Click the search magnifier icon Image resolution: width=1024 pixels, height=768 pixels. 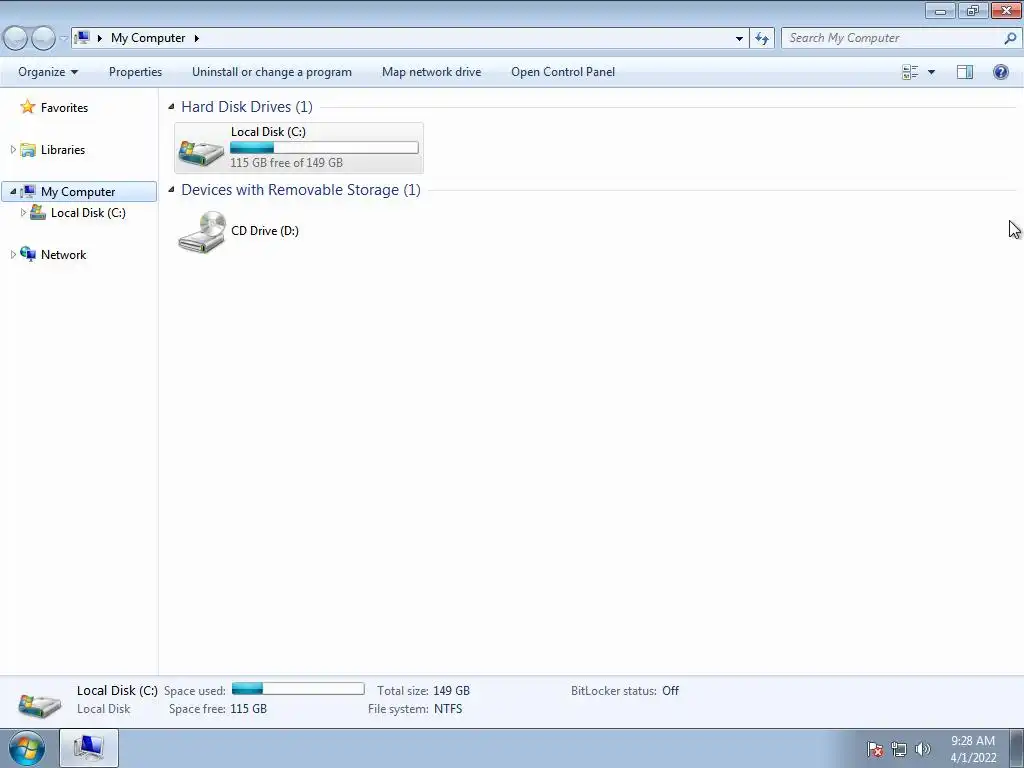(1010, 39)
